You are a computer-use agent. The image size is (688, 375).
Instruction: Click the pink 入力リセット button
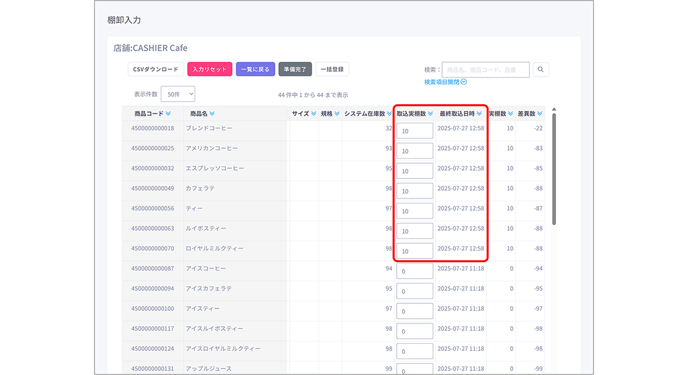click(x=210, y=69)
